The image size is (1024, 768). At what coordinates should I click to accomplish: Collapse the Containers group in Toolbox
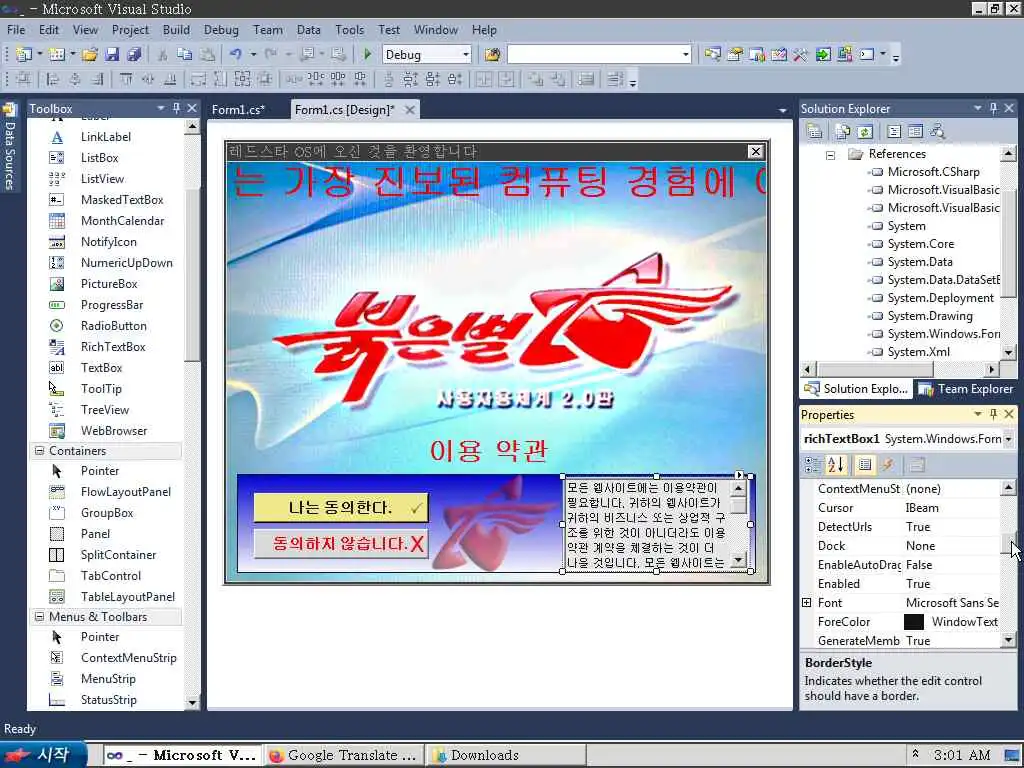(x=39, y=451)
